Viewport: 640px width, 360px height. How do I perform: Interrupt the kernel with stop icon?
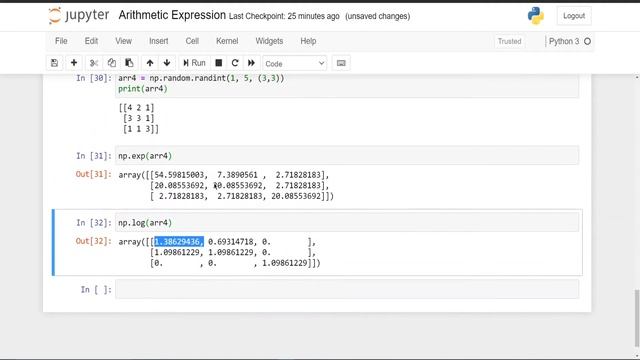(x=219, y=63)
